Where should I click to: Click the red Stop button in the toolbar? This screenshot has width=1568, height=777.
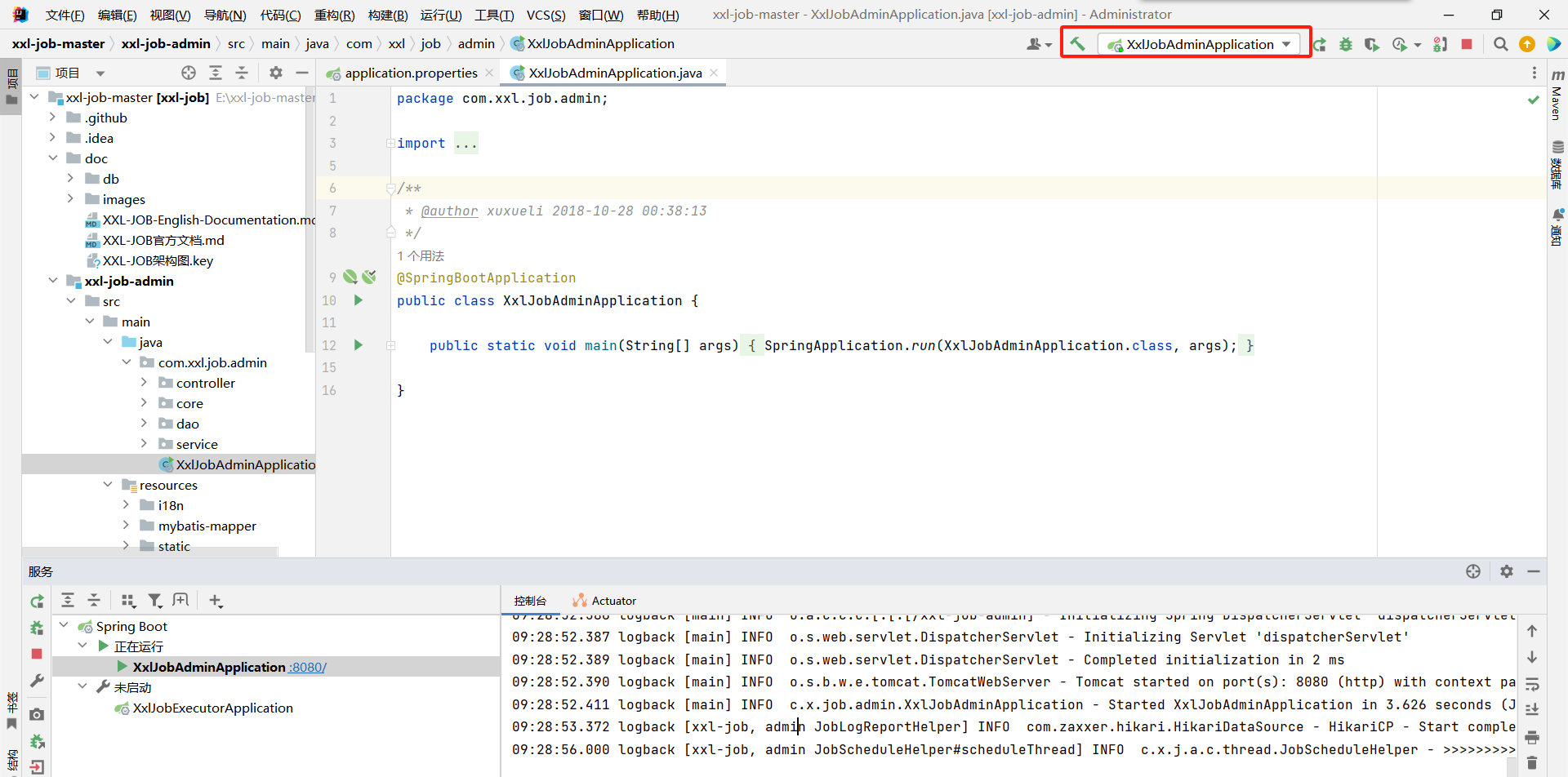pos(1467,44)
